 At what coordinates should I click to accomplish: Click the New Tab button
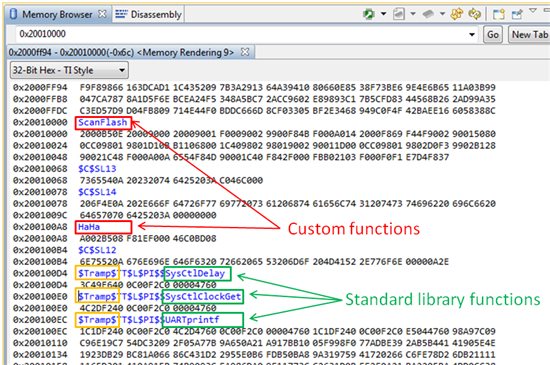(x=529, y=34)
